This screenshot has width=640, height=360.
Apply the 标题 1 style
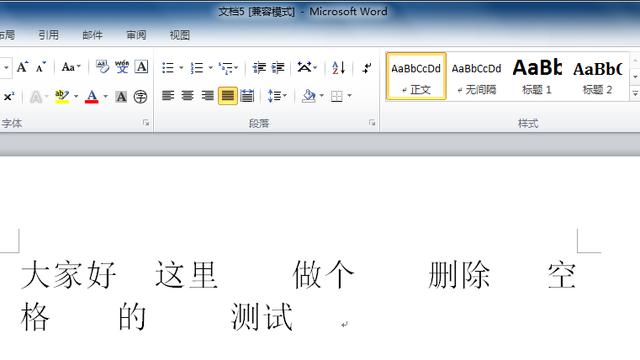coord(537,76)
